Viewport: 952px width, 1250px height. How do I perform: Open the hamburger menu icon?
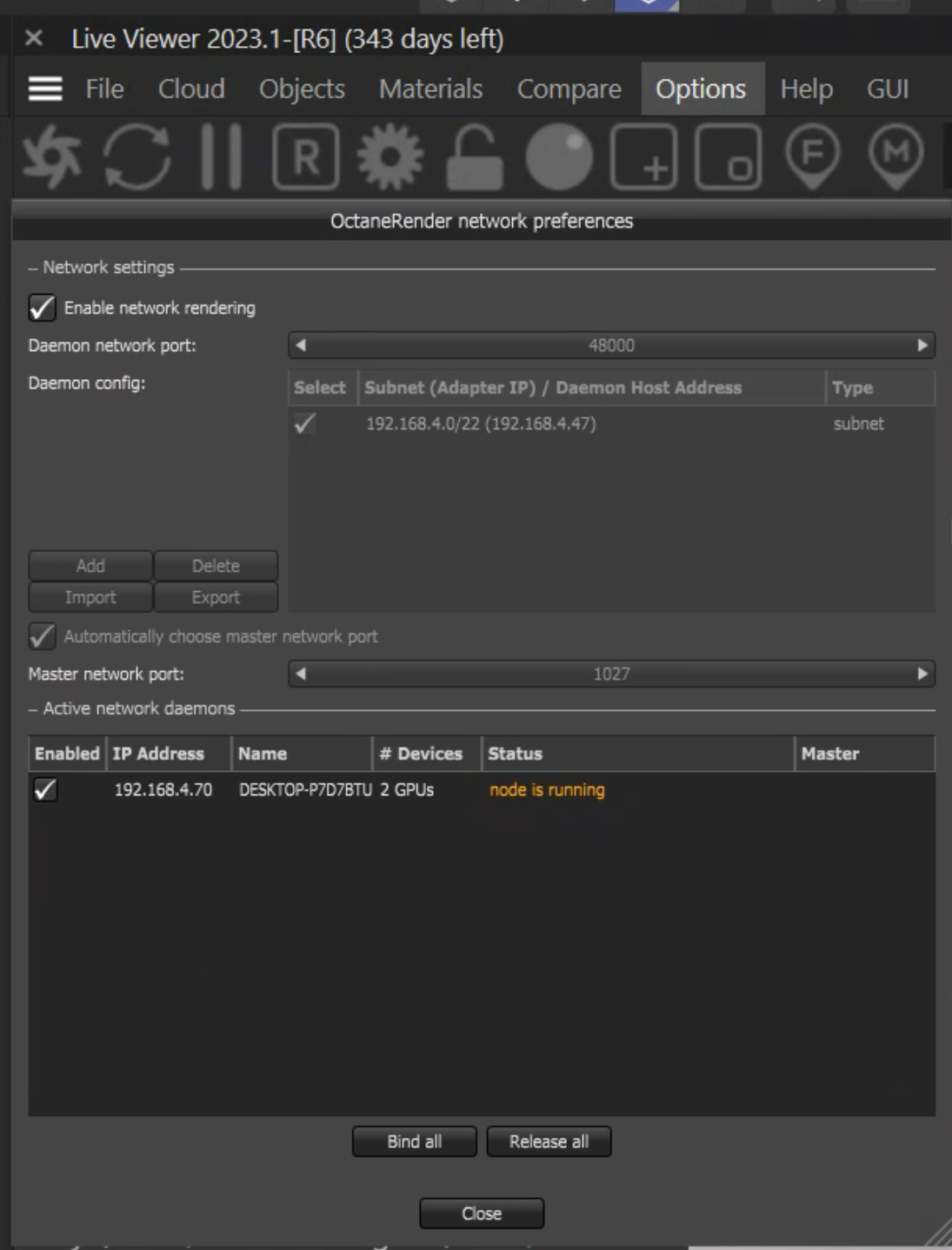(x=45, y=89)
